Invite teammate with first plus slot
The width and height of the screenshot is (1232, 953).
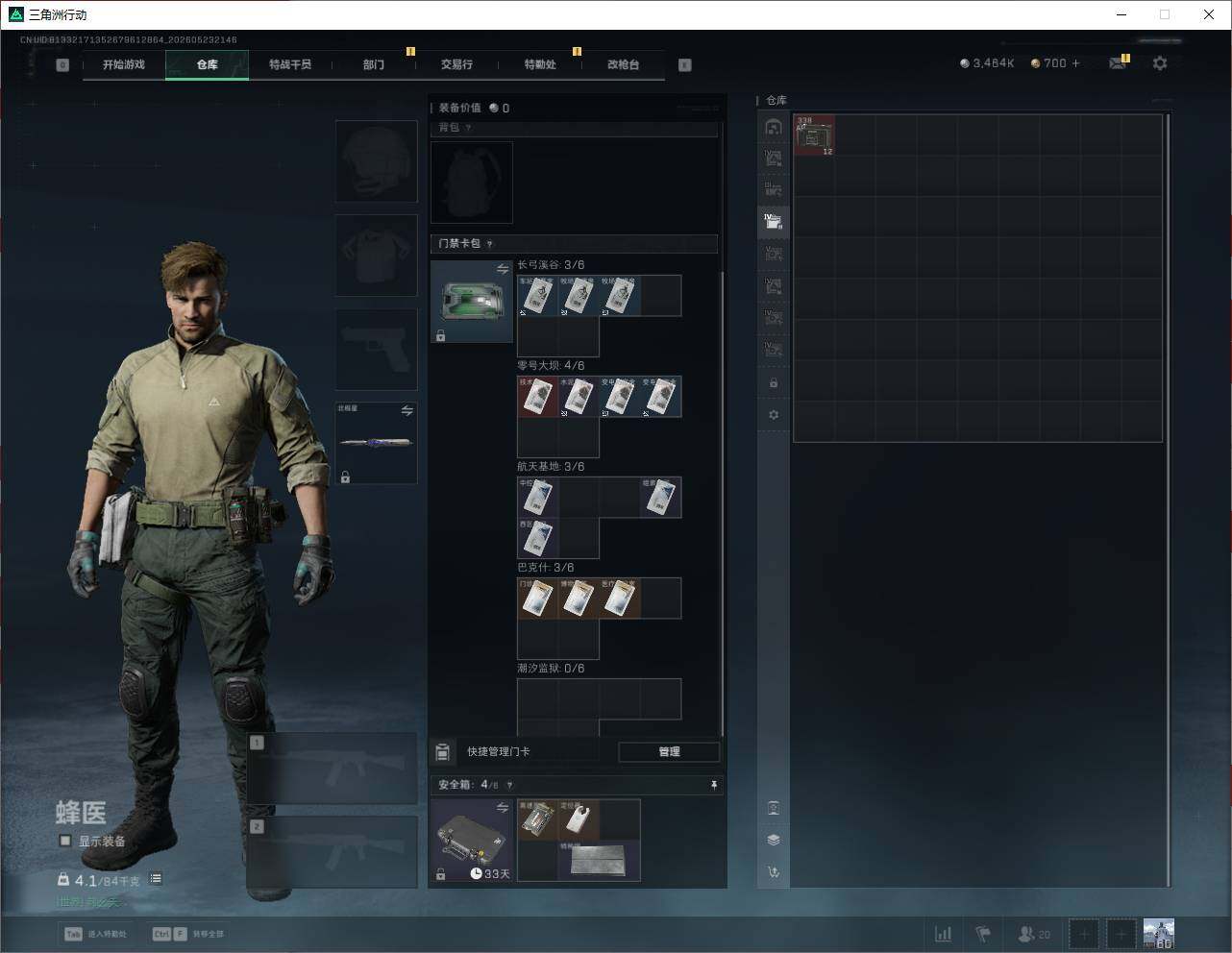(1083, 934)
